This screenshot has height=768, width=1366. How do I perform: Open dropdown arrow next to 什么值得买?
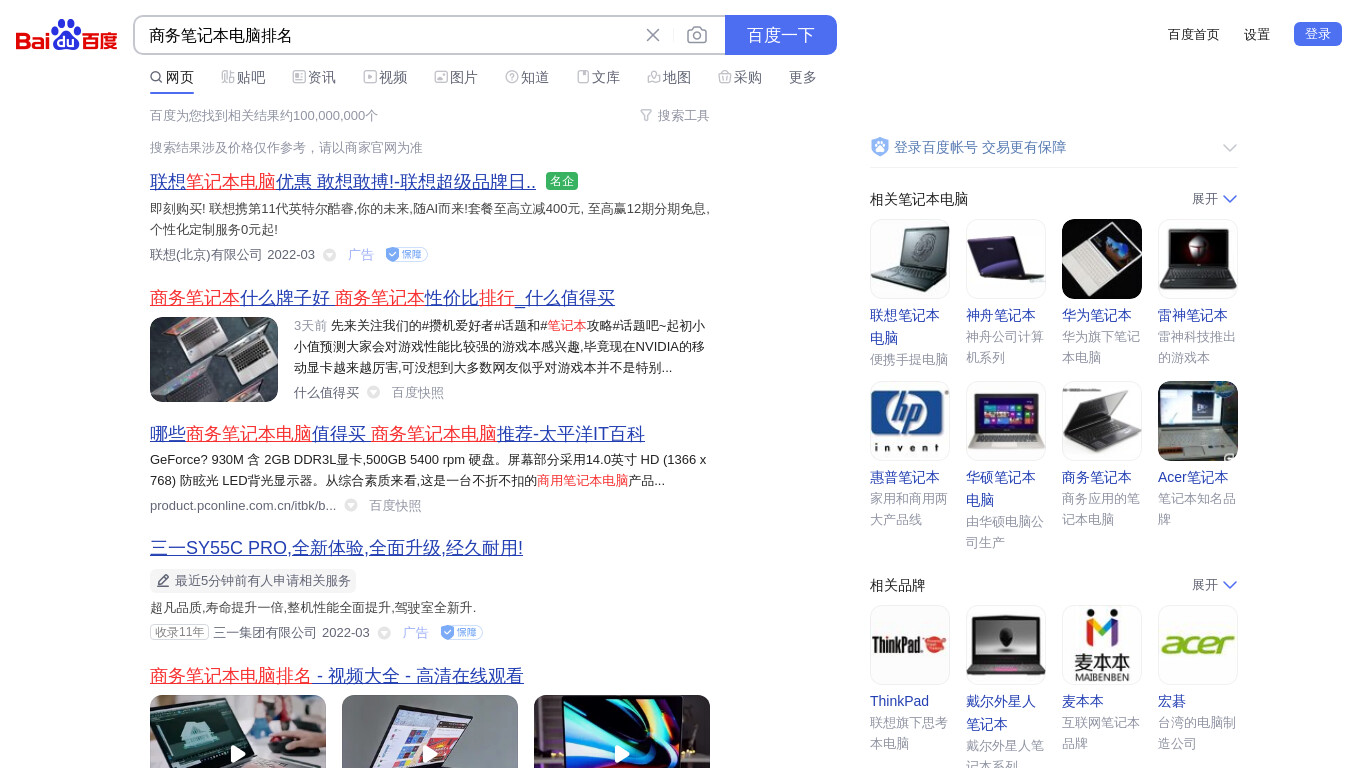click(x=373, y=393)
